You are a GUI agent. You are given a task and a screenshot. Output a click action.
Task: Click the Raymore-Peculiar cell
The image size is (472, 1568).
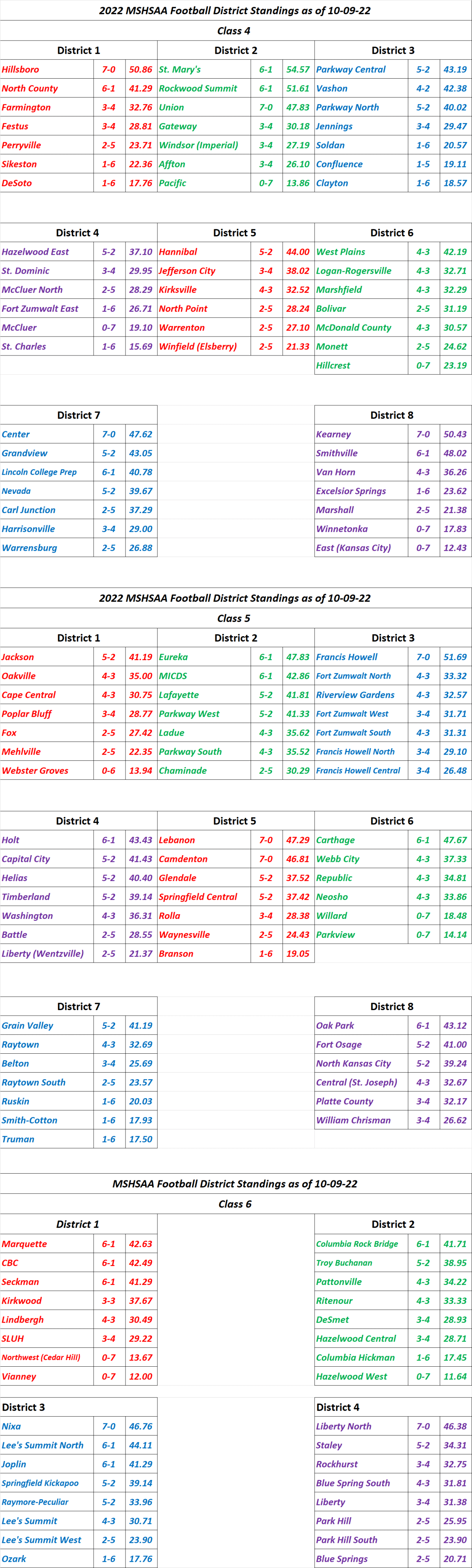pos(47,1502)
